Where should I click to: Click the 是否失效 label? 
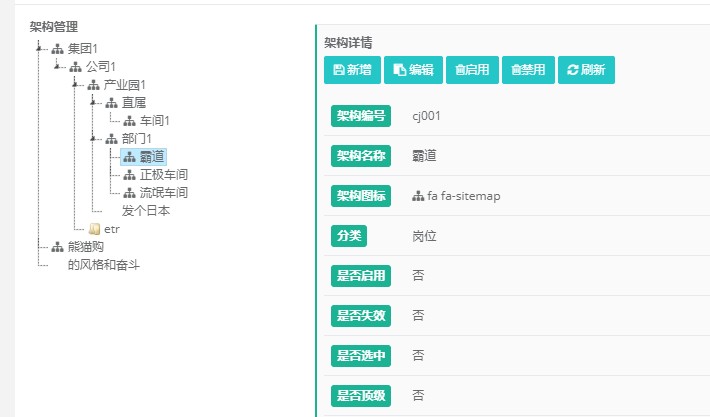point(361,316)
